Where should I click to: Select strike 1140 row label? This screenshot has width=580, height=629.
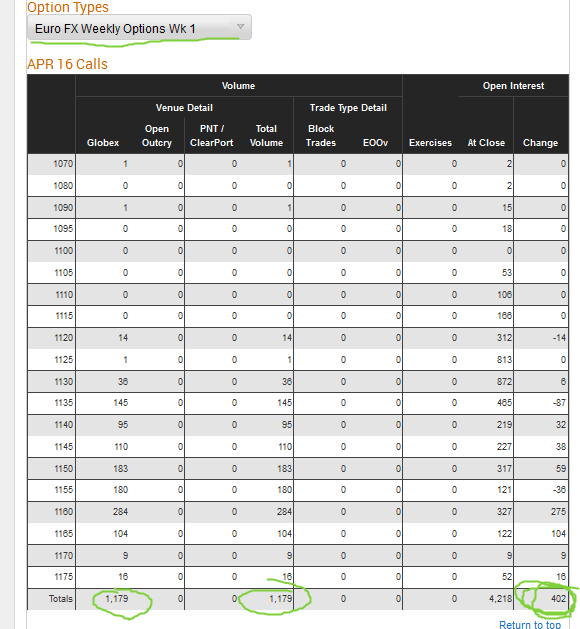tap(63, 425)
